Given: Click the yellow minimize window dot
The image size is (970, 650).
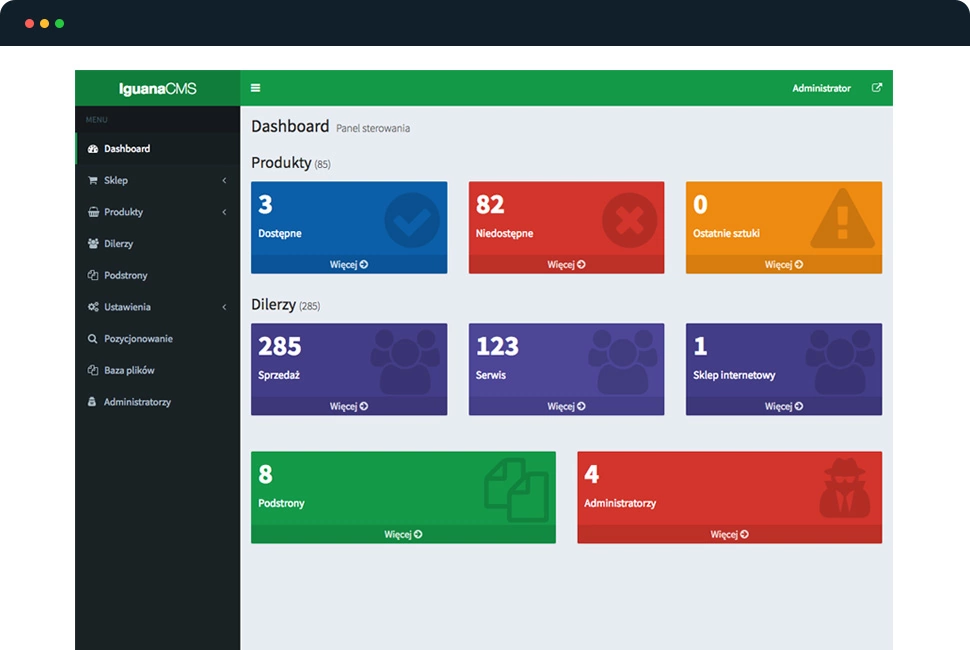Looking at the screenshot, I should tap(45, 23).
